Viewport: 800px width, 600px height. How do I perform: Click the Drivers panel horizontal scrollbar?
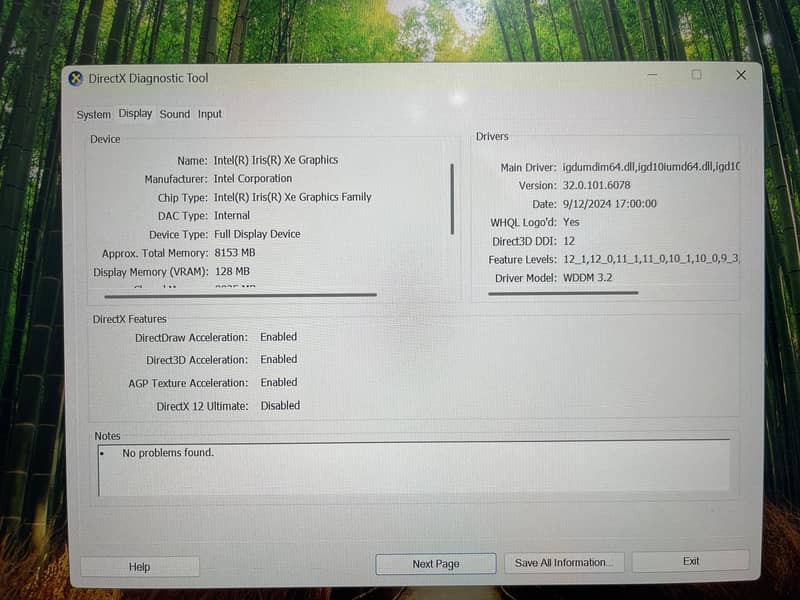[563, 293]
